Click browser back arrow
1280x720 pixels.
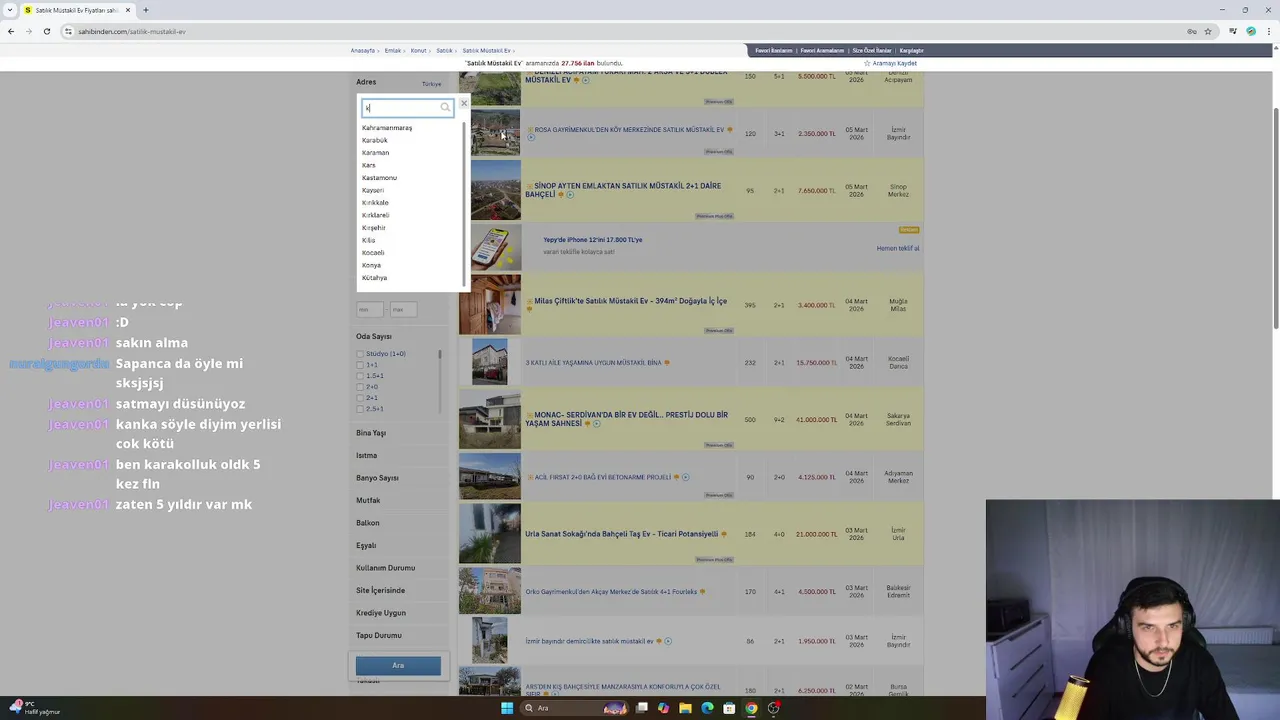click(x=11, y=31)
